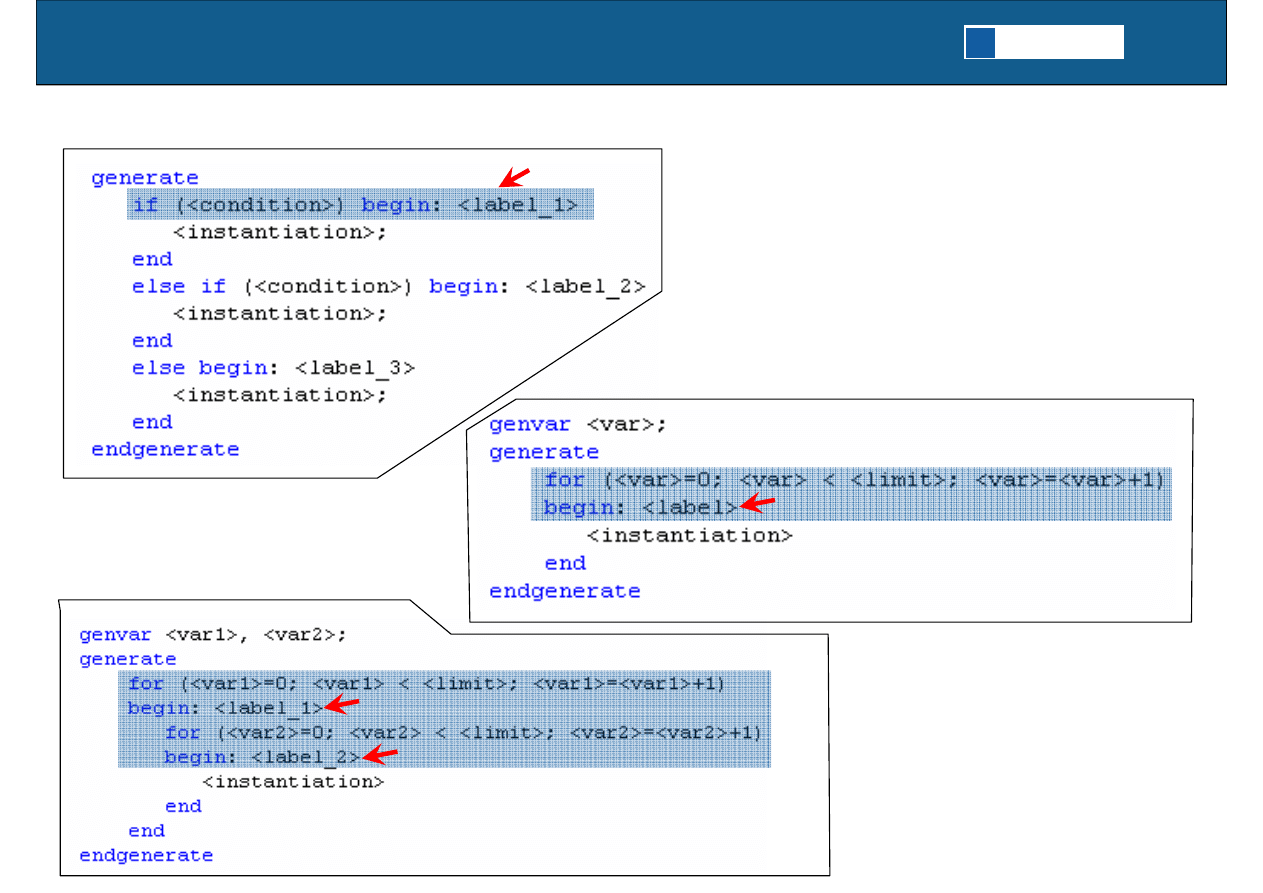1263x893 pixels.
Task: Click 'generate' keyword atop if-else block
Action: 145,178
